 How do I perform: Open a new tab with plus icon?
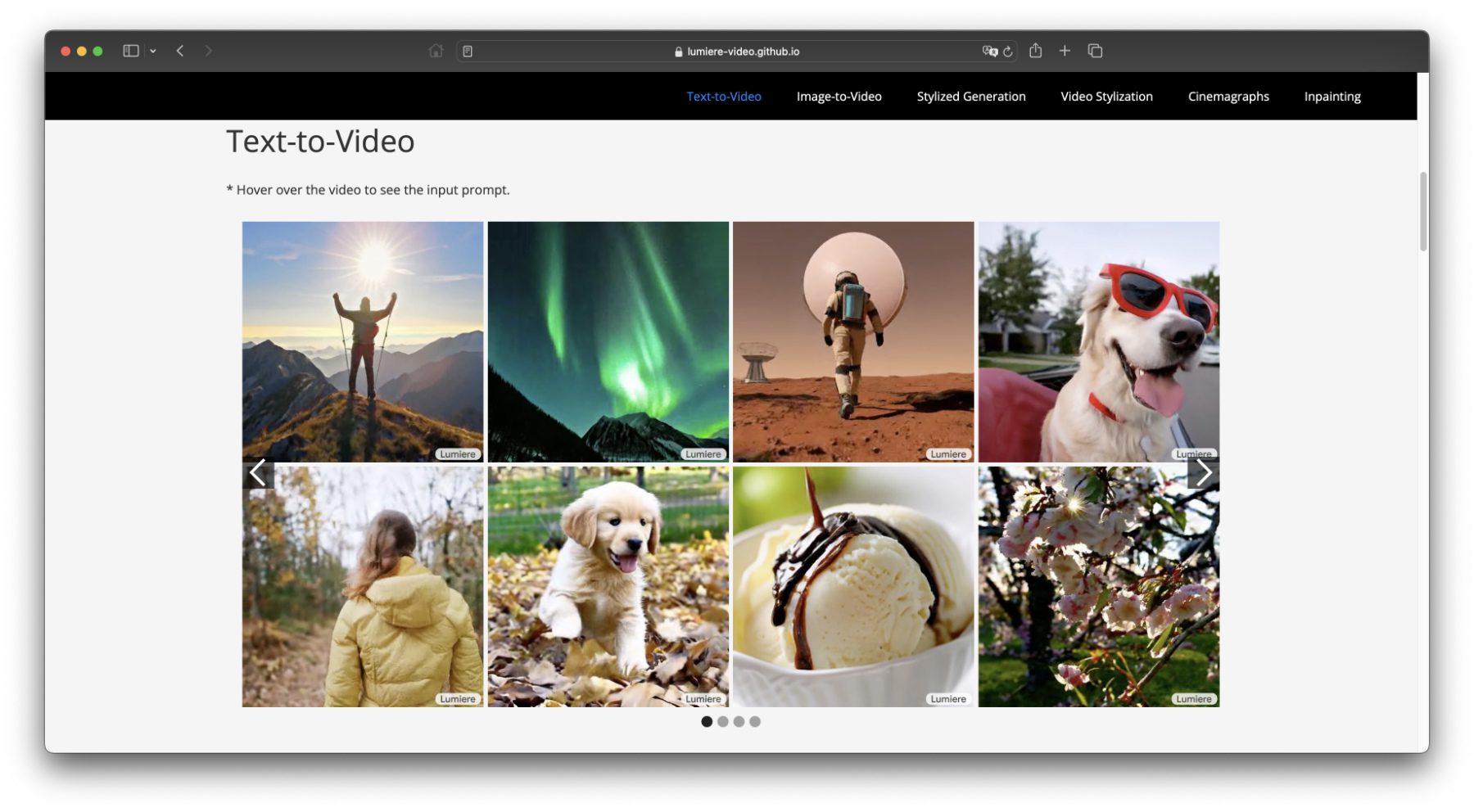pos(1065,51)
